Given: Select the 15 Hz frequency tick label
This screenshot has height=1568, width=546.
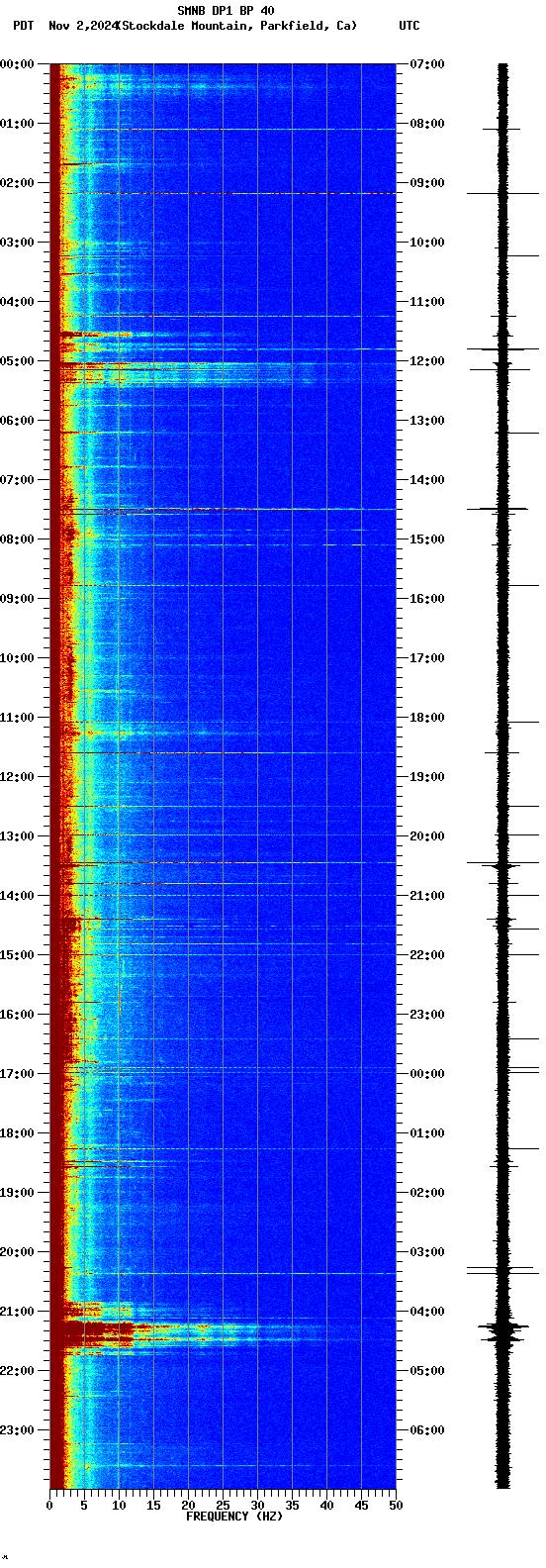Looking at the screenshot, I should point(153,1506).
